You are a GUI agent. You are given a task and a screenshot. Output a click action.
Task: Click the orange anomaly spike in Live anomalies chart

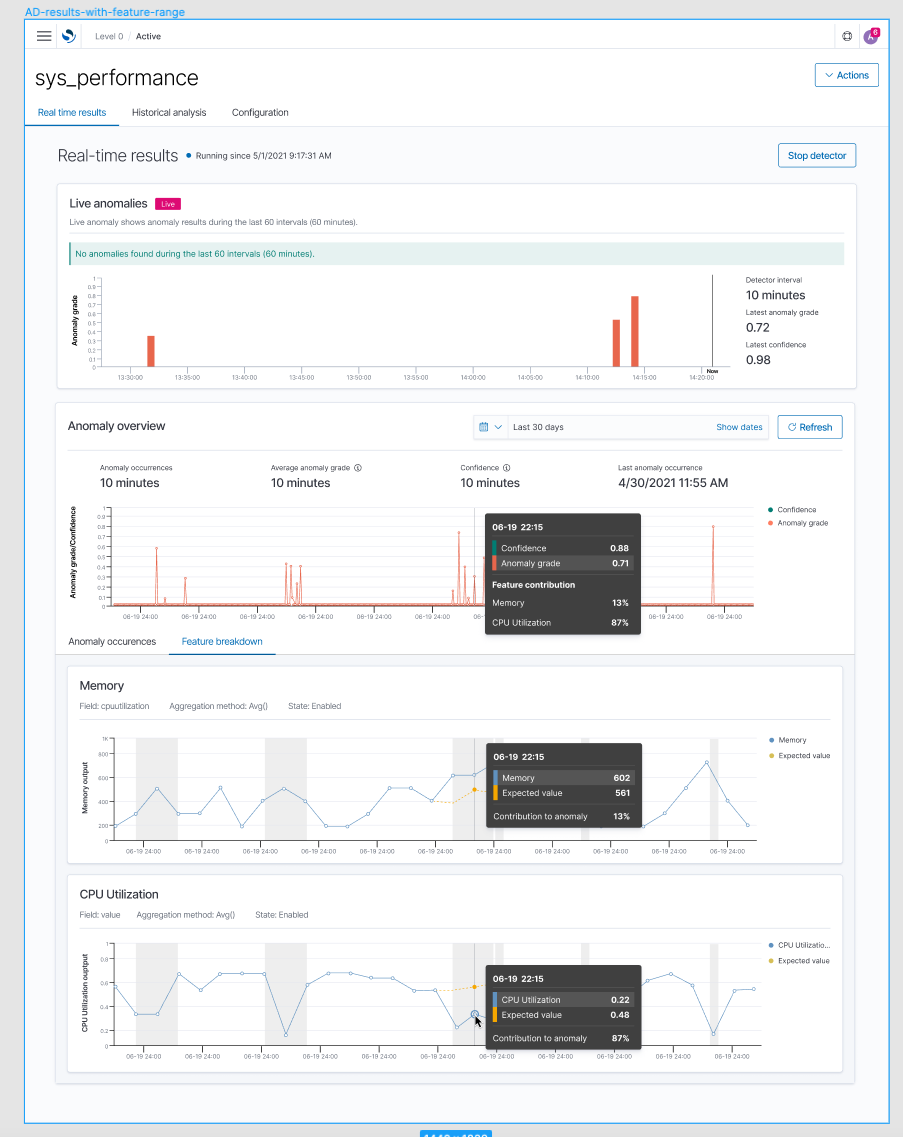point(634,330)
